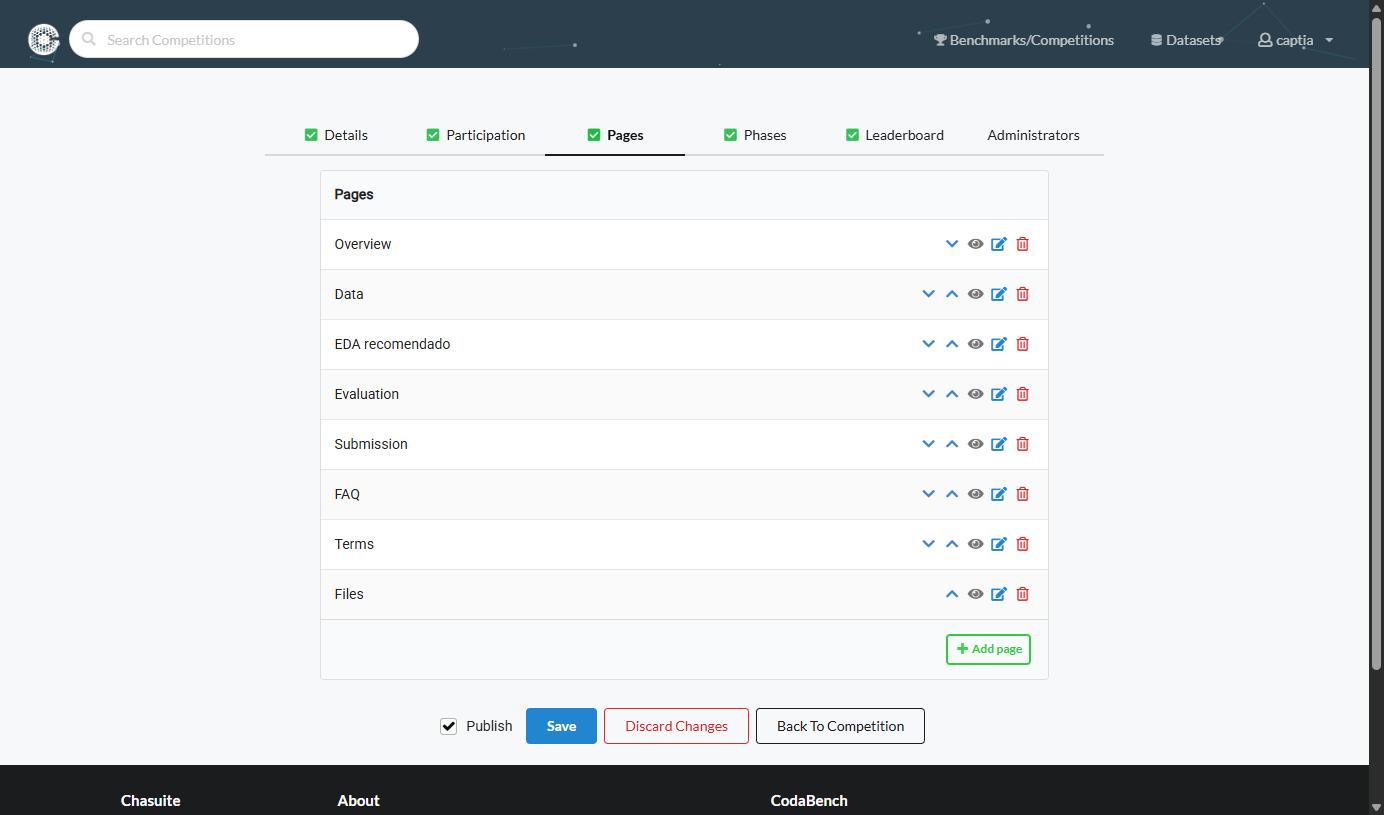Delete the Submission page
Image resolution: width=1384 pixels, height=815 pixels.
coord(1022,444)
